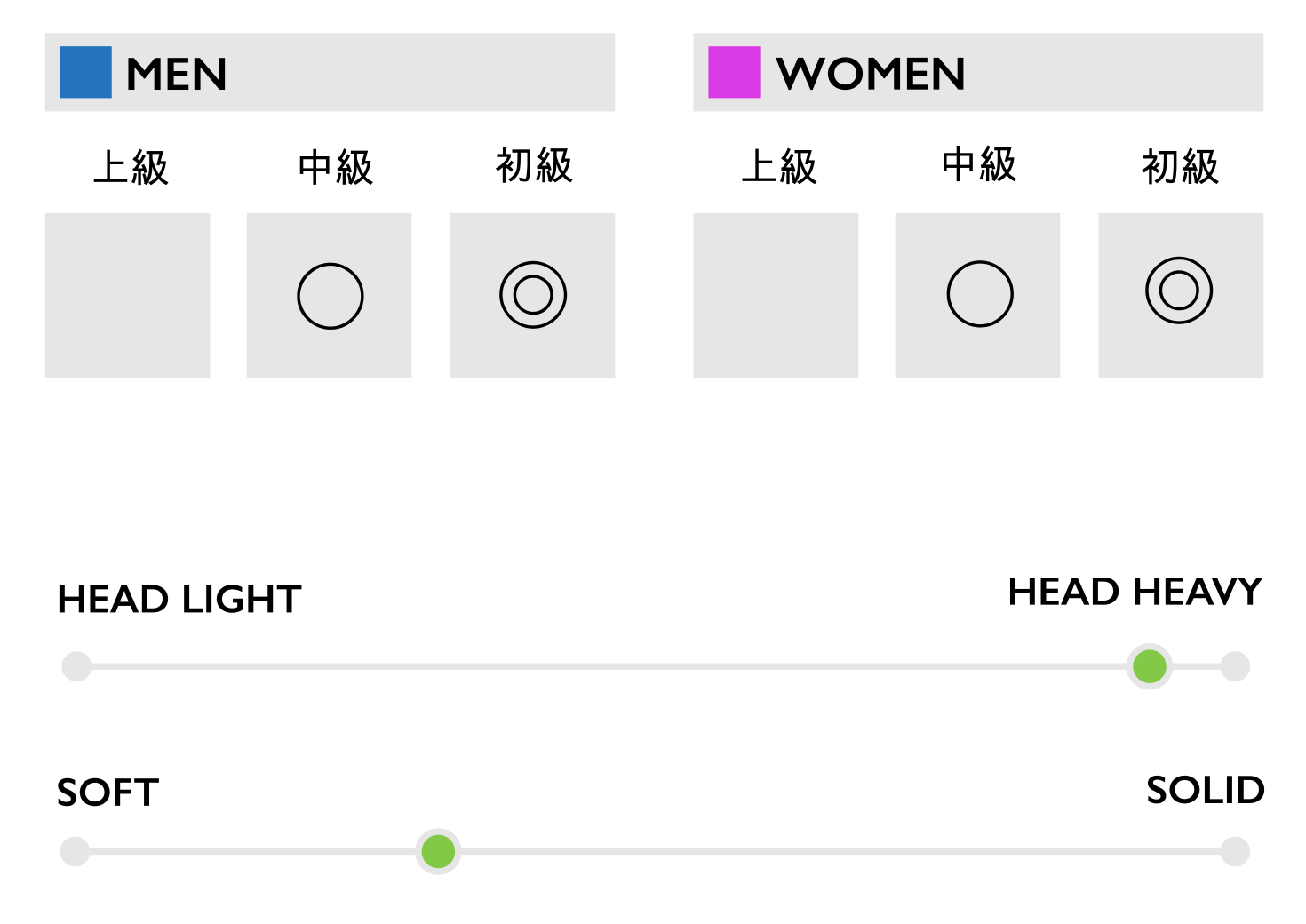Image resolution: width=1306 pixels, height=924 pixels.
Task: Click the SOLID slider right endpoint
Action: click(x=1235, y=851)
